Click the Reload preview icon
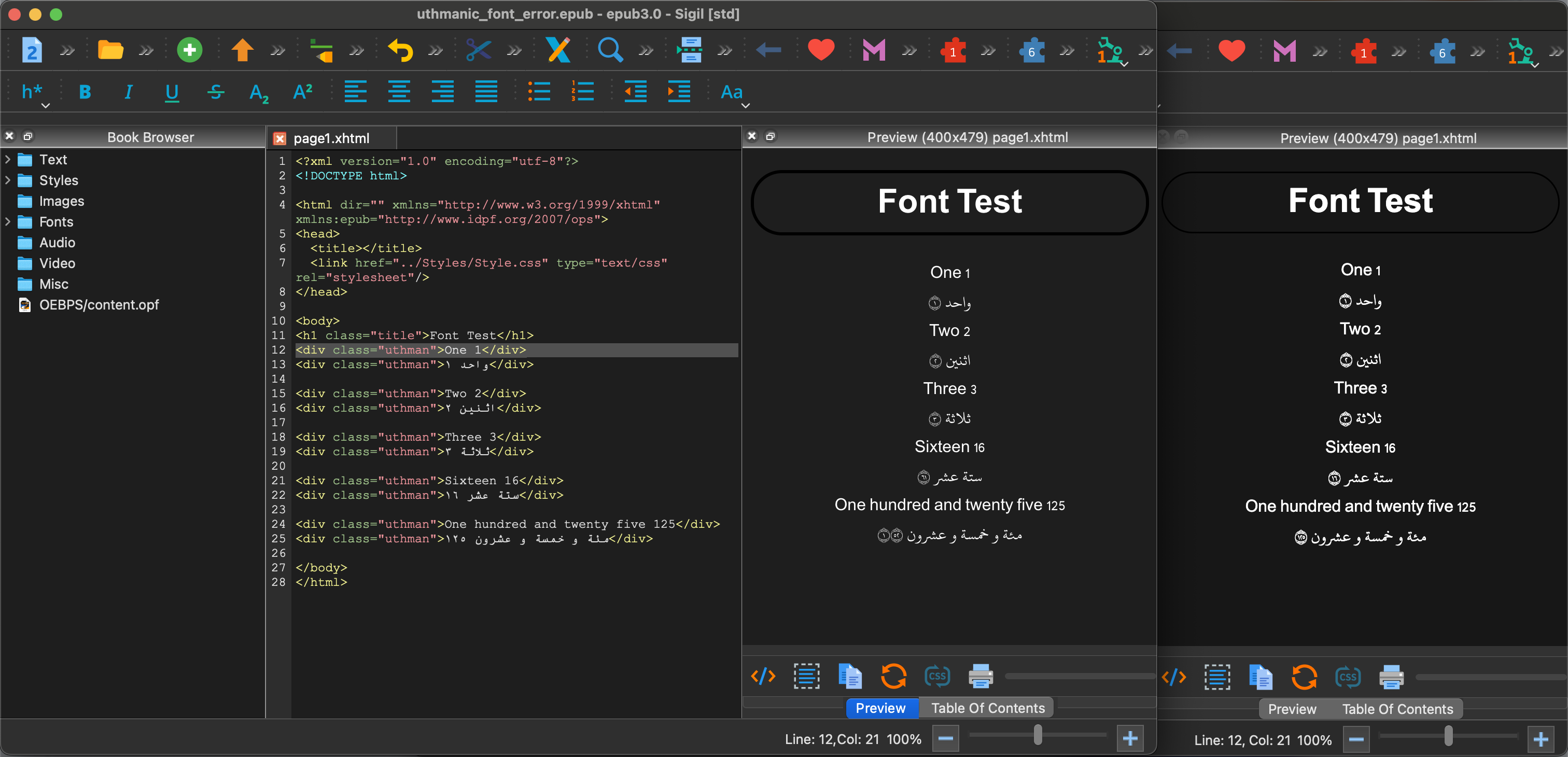1568x757 pixels. [x=893, y=676]
